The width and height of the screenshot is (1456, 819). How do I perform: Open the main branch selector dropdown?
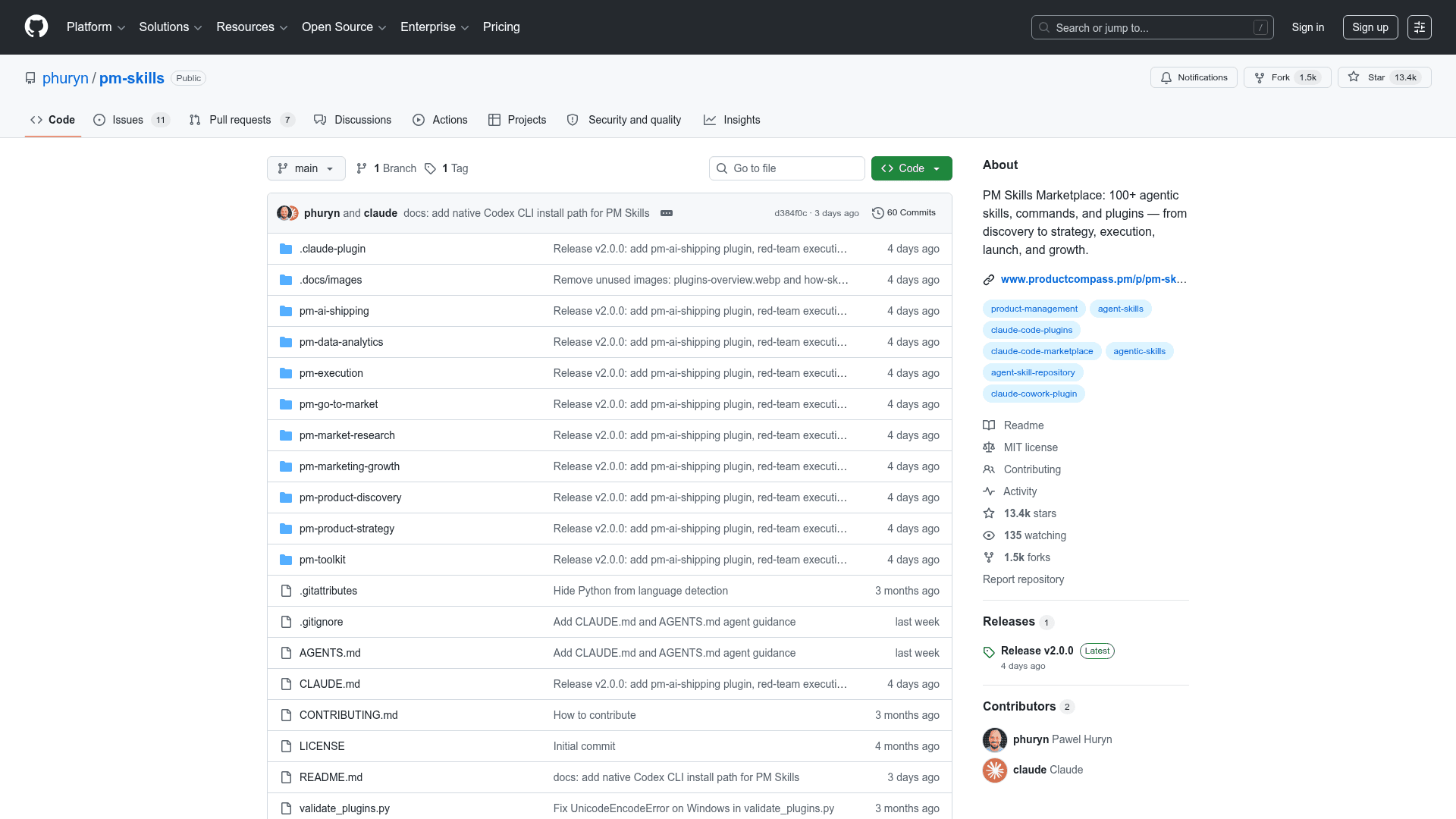[x=306, y=168]
